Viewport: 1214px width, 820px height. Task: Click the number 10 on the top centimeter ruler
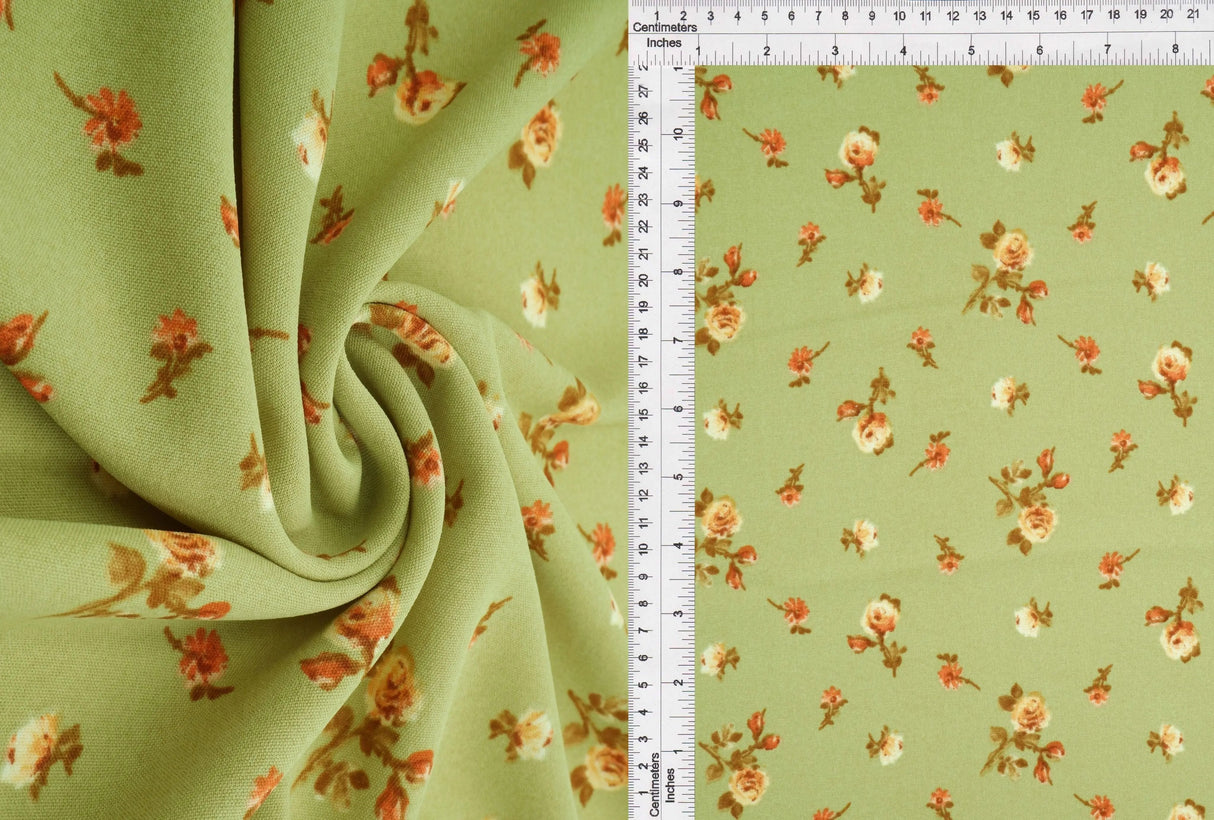[x=901, y=16]
